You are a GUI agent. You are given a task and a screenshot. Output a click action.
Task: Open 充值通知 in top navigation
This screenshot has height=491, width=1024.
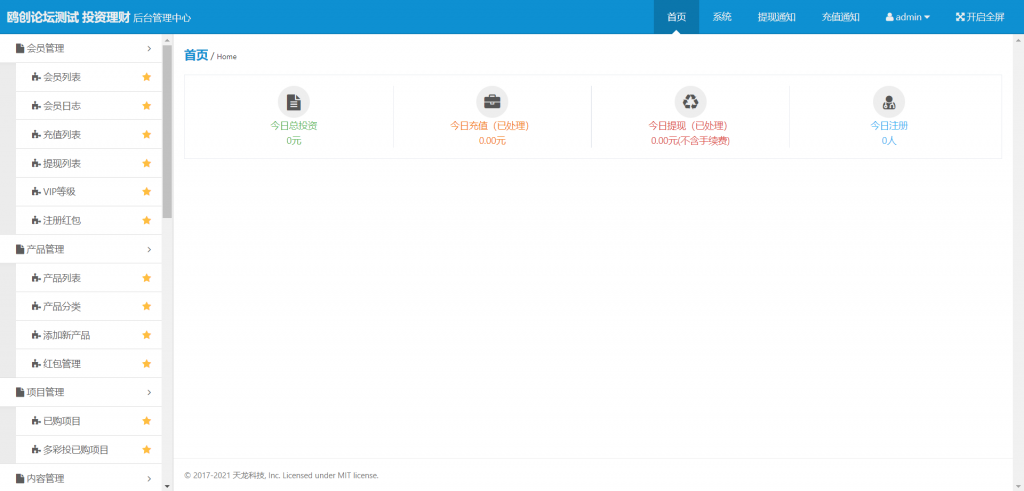tap(840, 17)
